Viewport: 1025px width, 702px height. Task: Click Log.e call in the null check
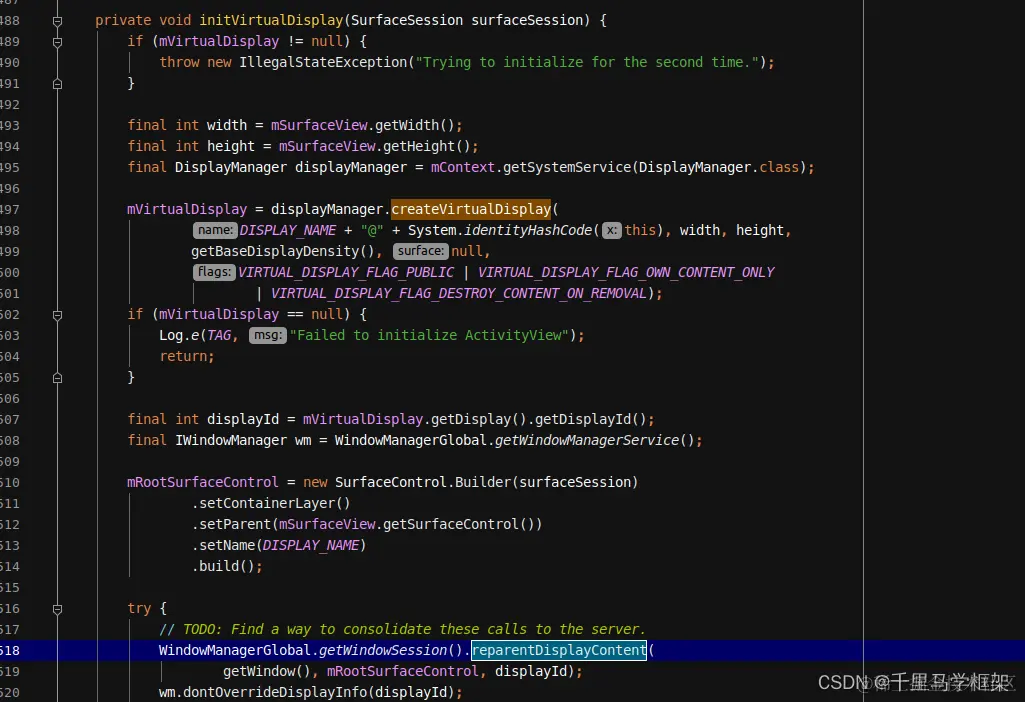pos(178,335)
